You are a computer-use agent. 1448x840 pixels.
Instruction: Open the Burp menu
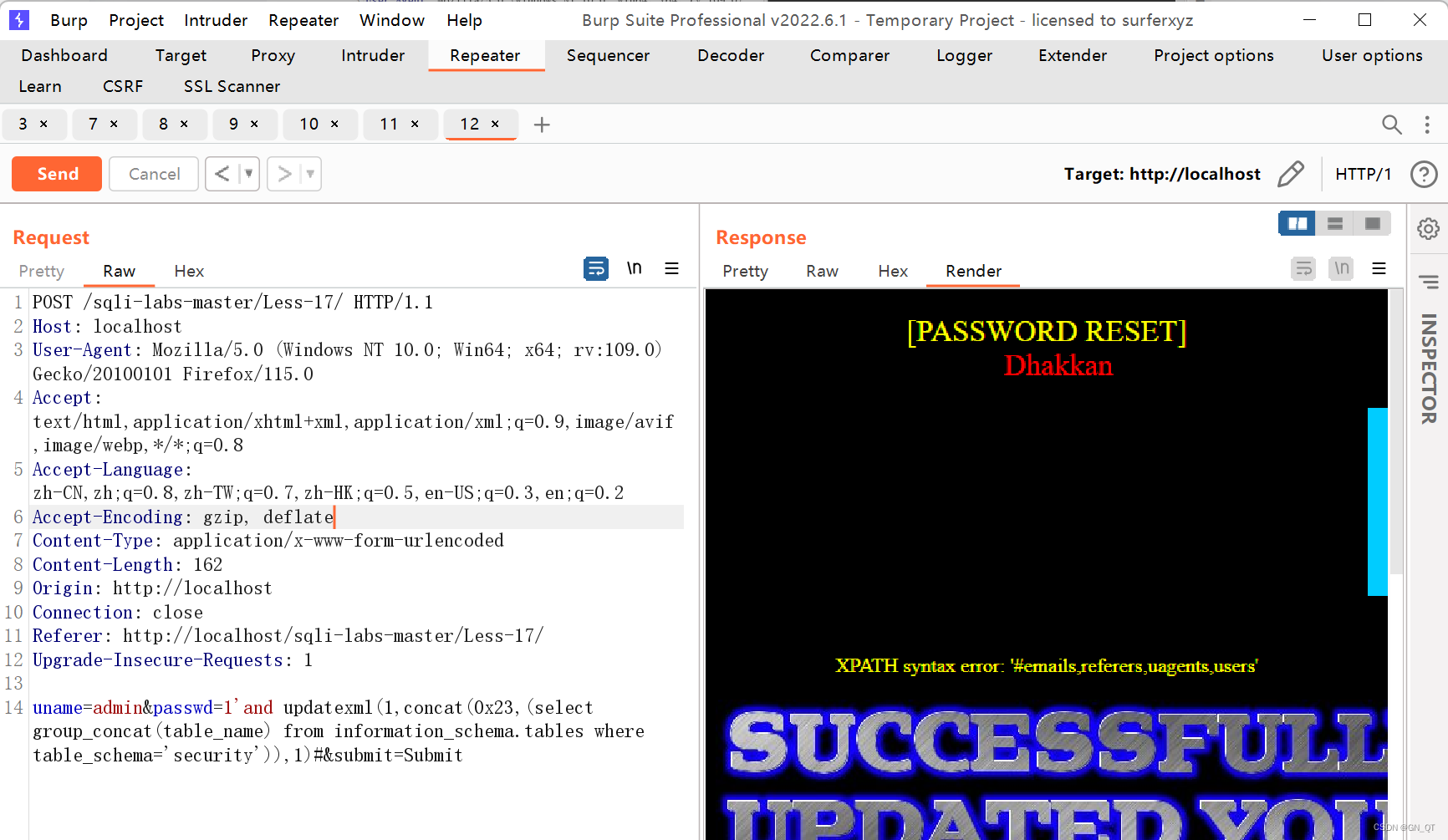tap(69, 20)
